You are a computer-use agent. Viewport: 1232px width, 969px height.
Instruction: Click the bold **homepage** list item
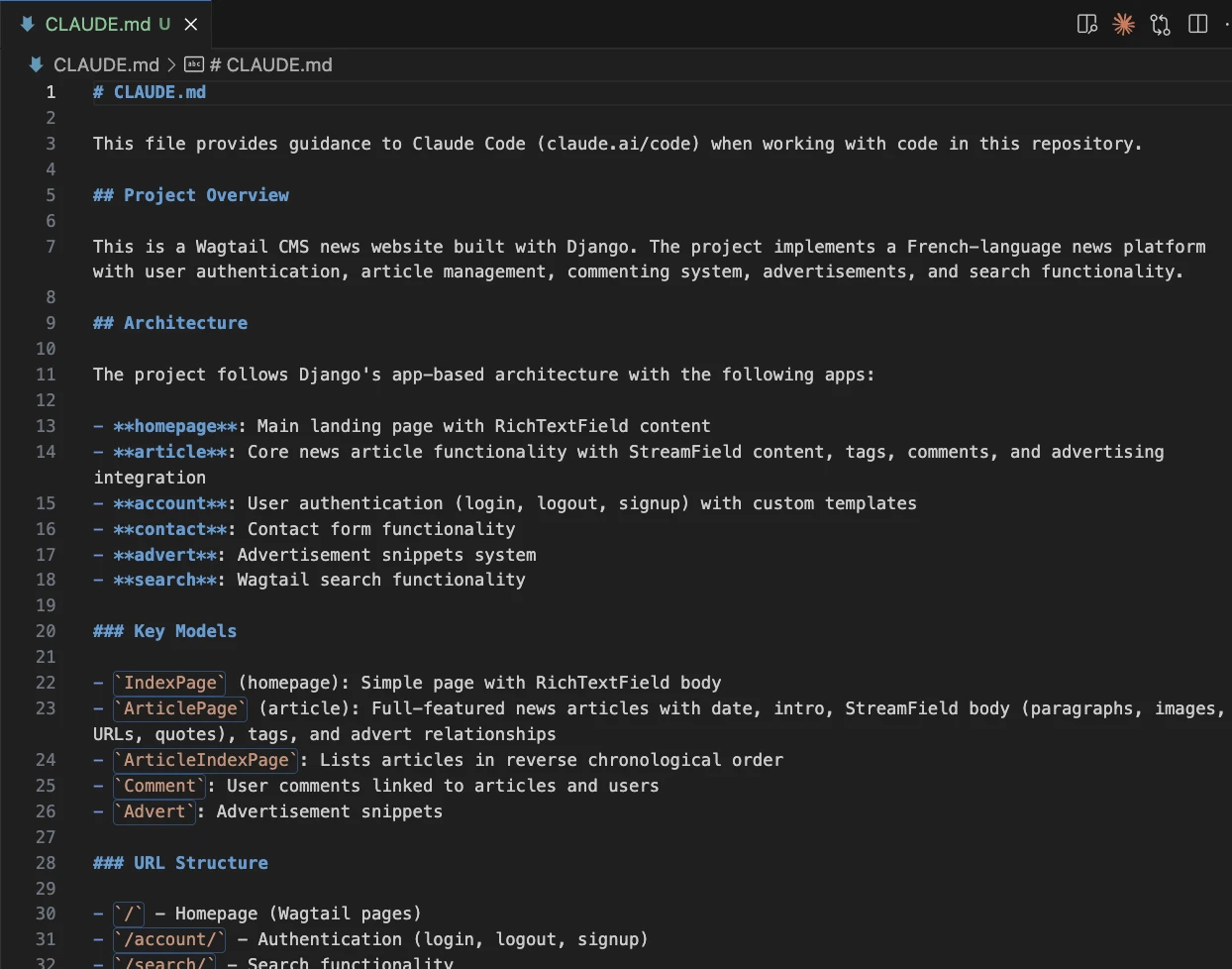[175, 426]
